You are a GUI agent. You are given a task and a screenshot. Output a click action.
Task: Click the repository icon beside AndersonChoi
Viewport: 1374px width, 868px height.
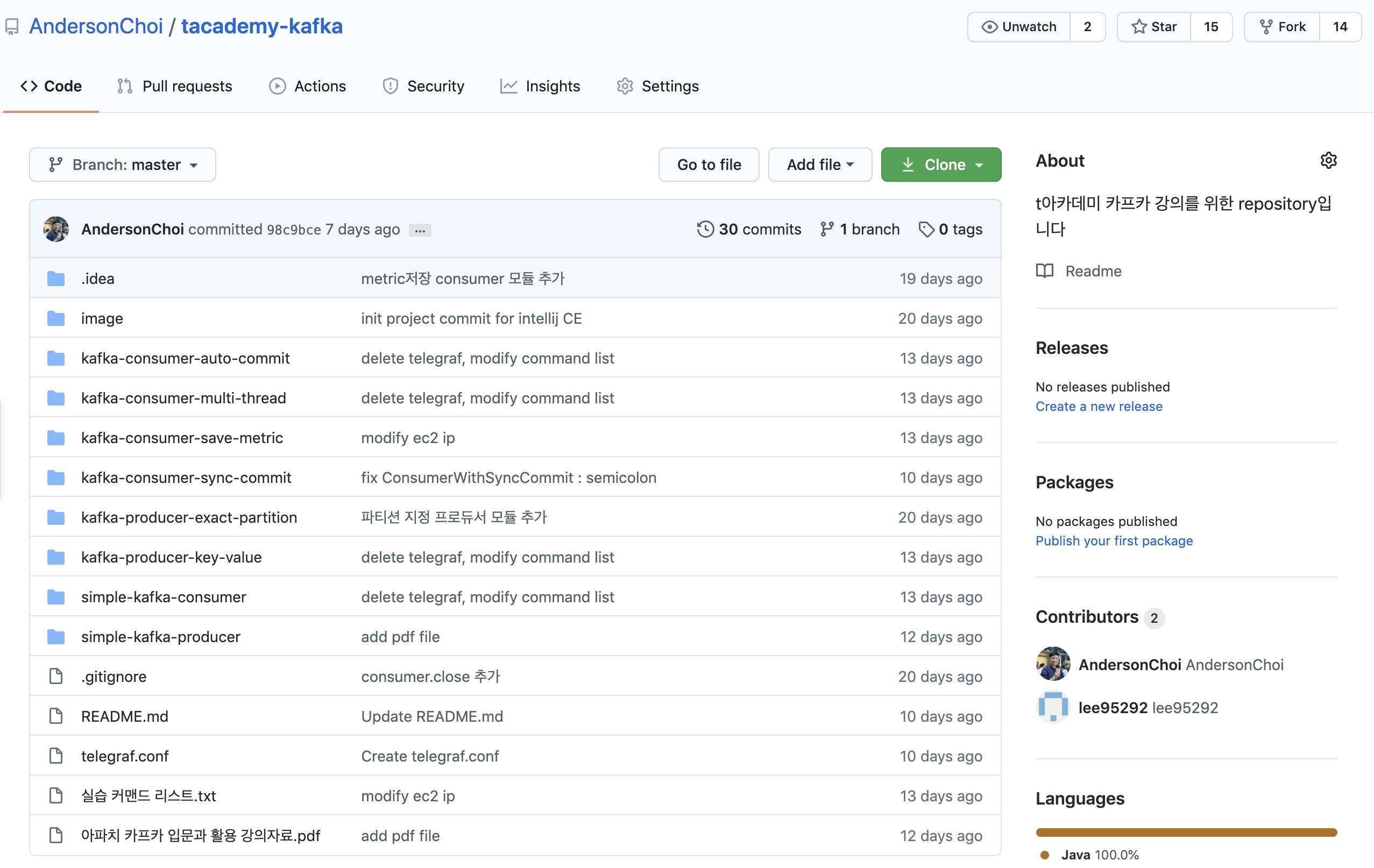[12, 26]
